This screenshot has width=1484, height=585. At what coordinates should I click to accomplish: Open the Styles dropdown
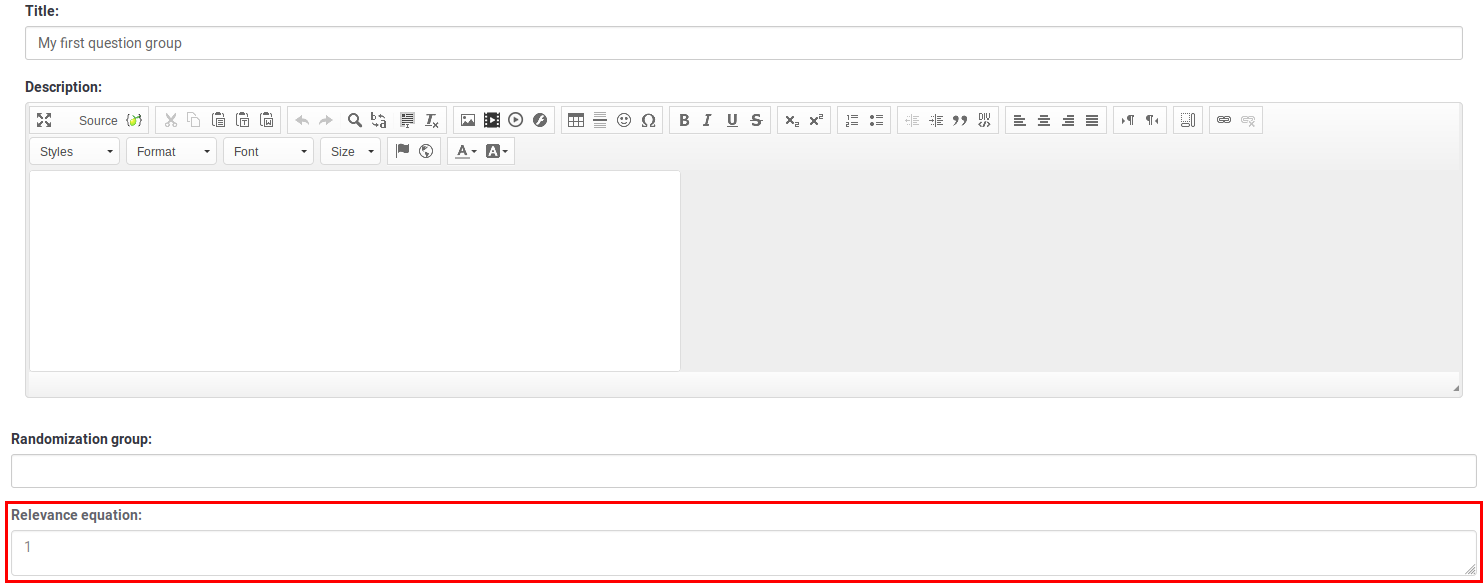click(x=75, y=152)
